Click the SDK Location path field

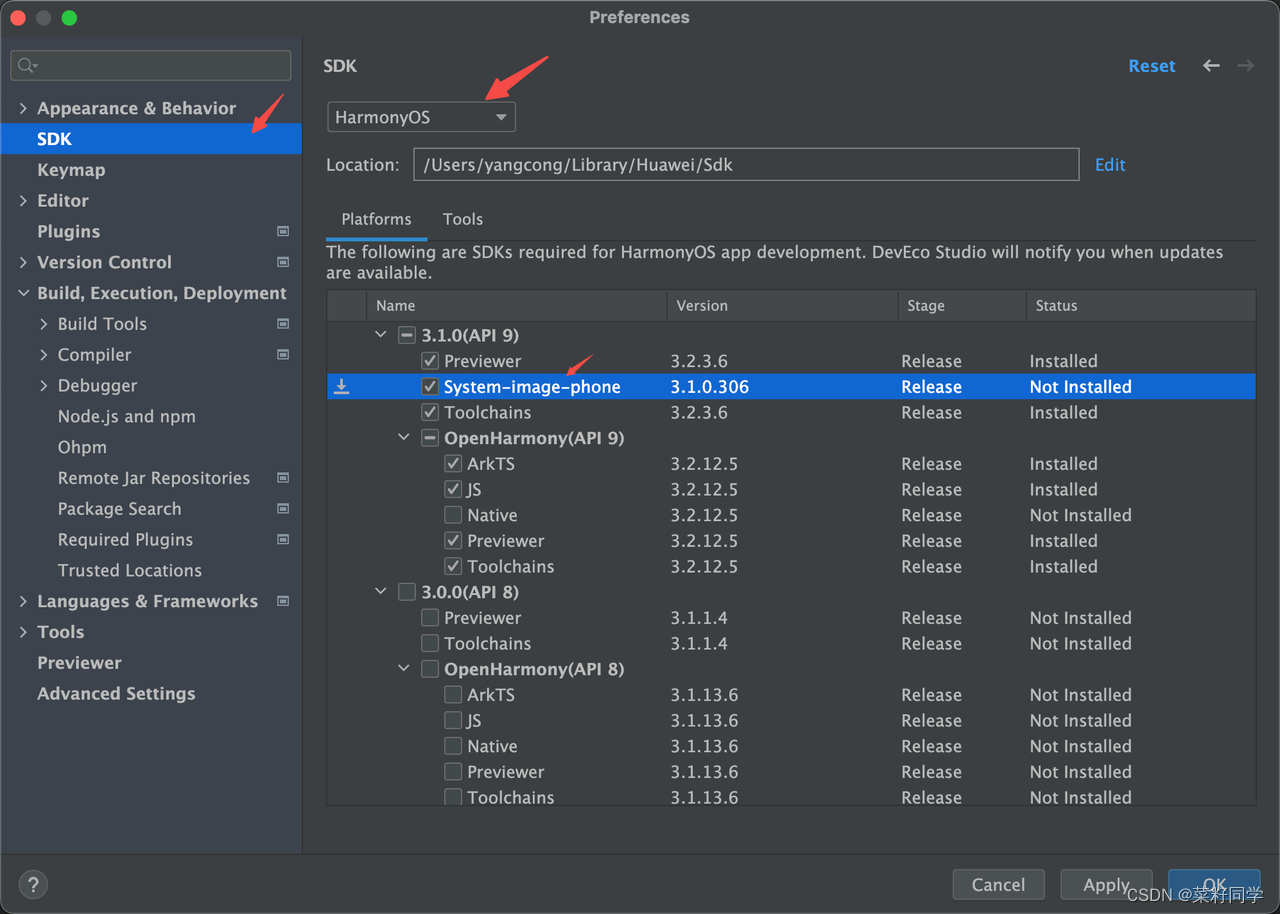(x=746, y=165)
